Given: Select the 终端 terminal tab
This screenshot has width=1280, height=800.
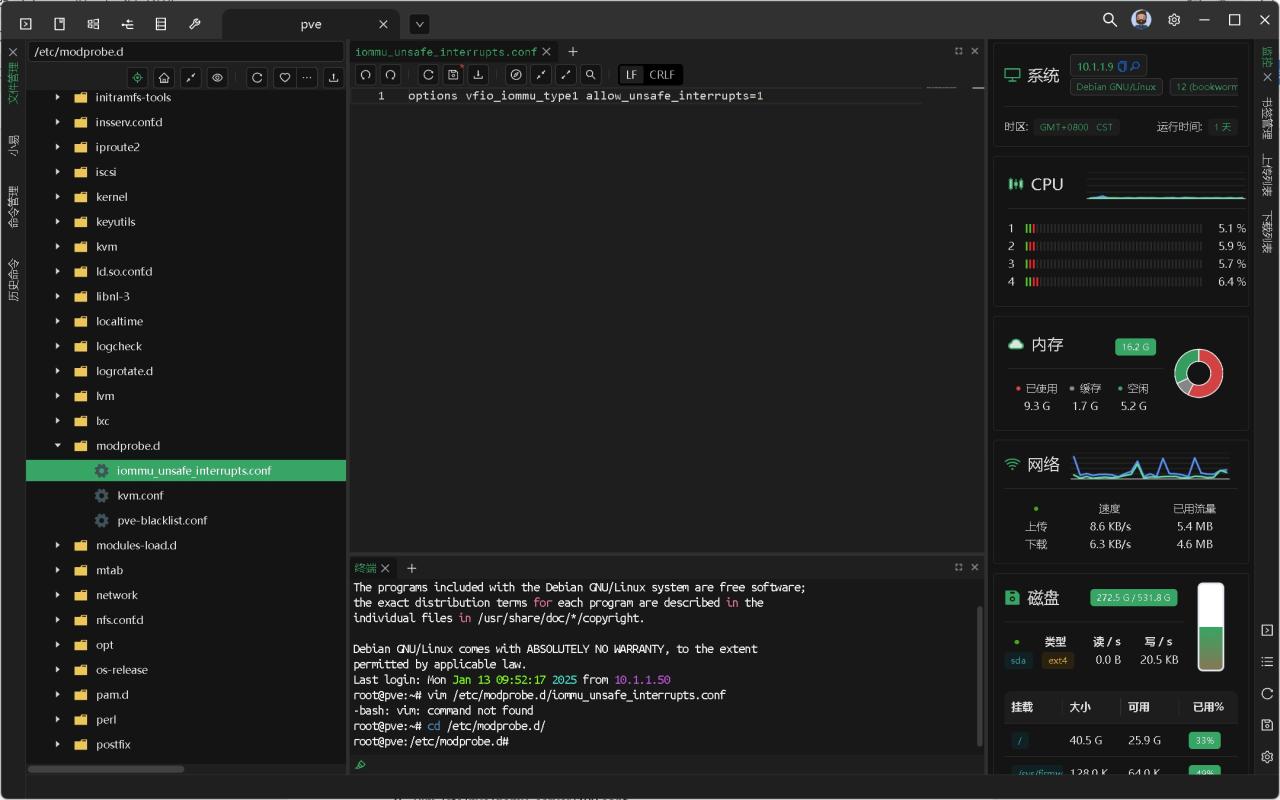Looking at the screenshot, I should click(x=365, y=568).
